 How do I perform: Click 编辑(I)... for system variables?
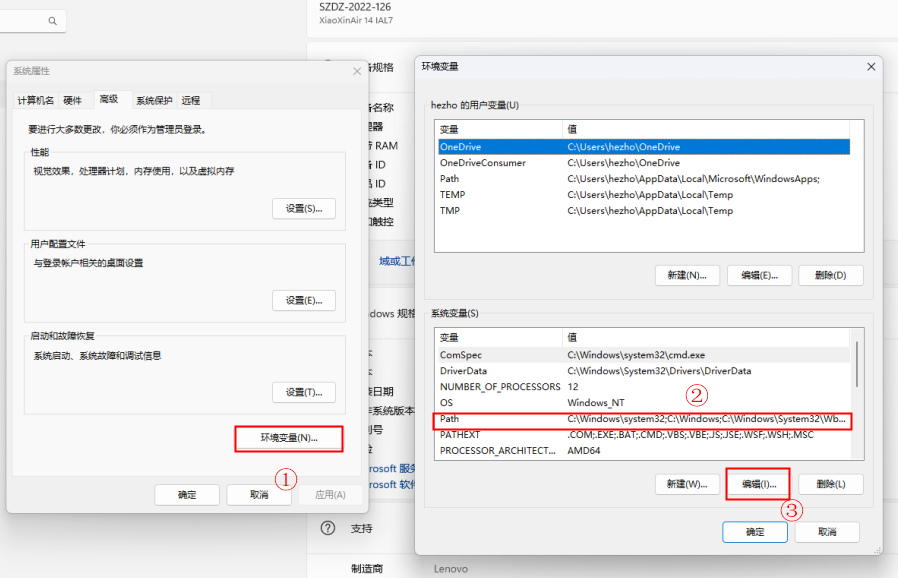pyautogui.click(x=759, y=484)
